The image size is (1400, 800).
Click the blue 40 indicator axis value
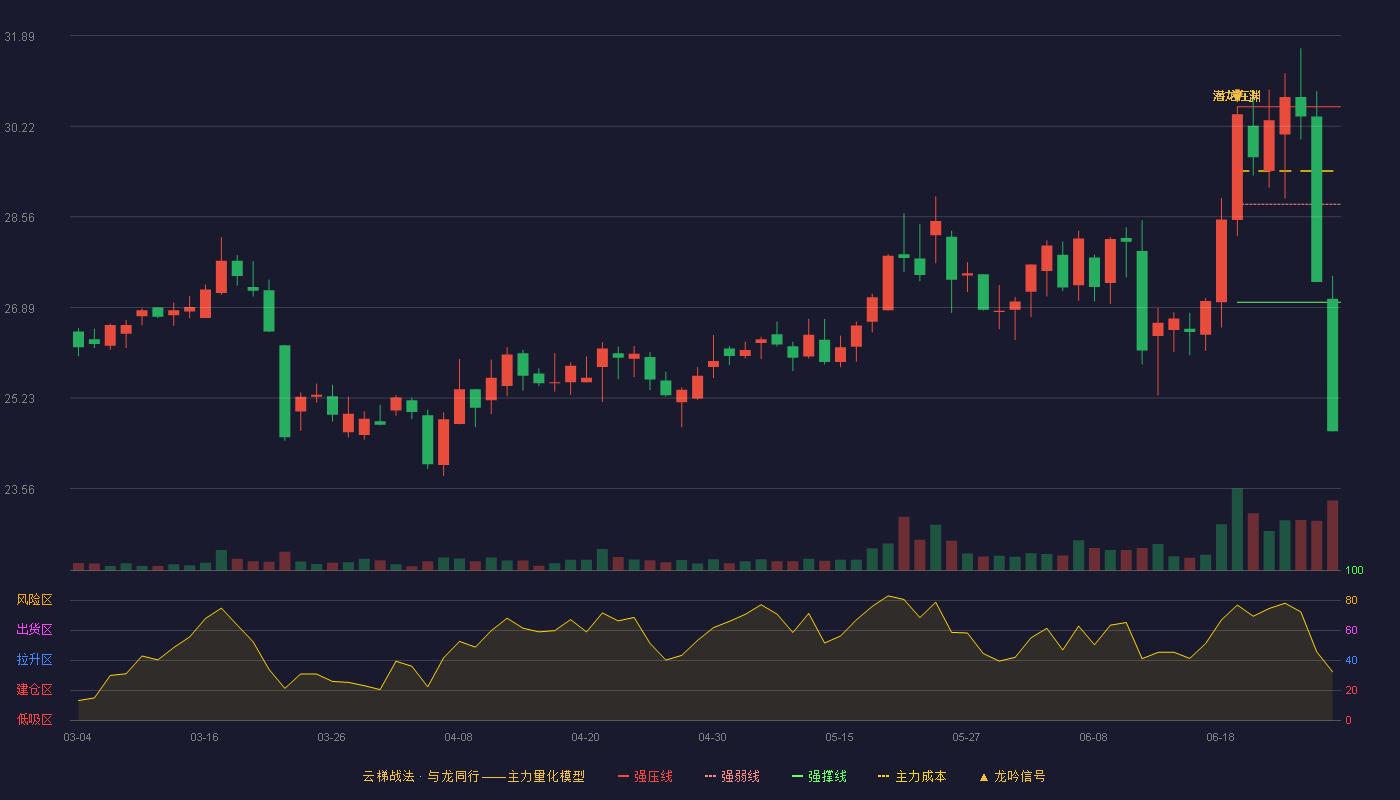tap(1350, 661)
